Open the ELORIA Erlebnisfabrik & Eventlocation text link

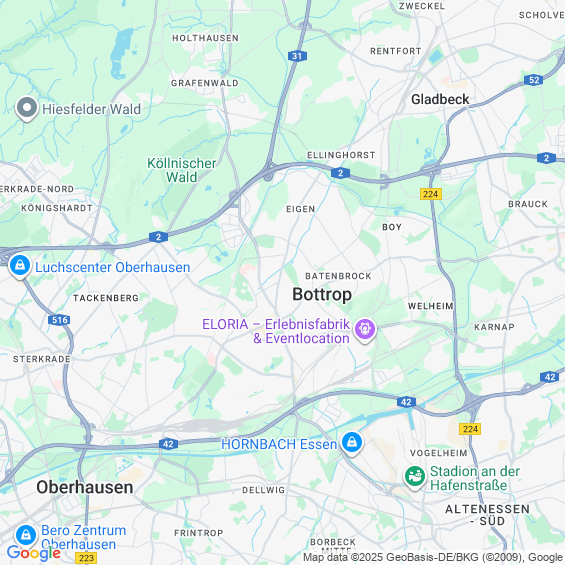point(276,331)
